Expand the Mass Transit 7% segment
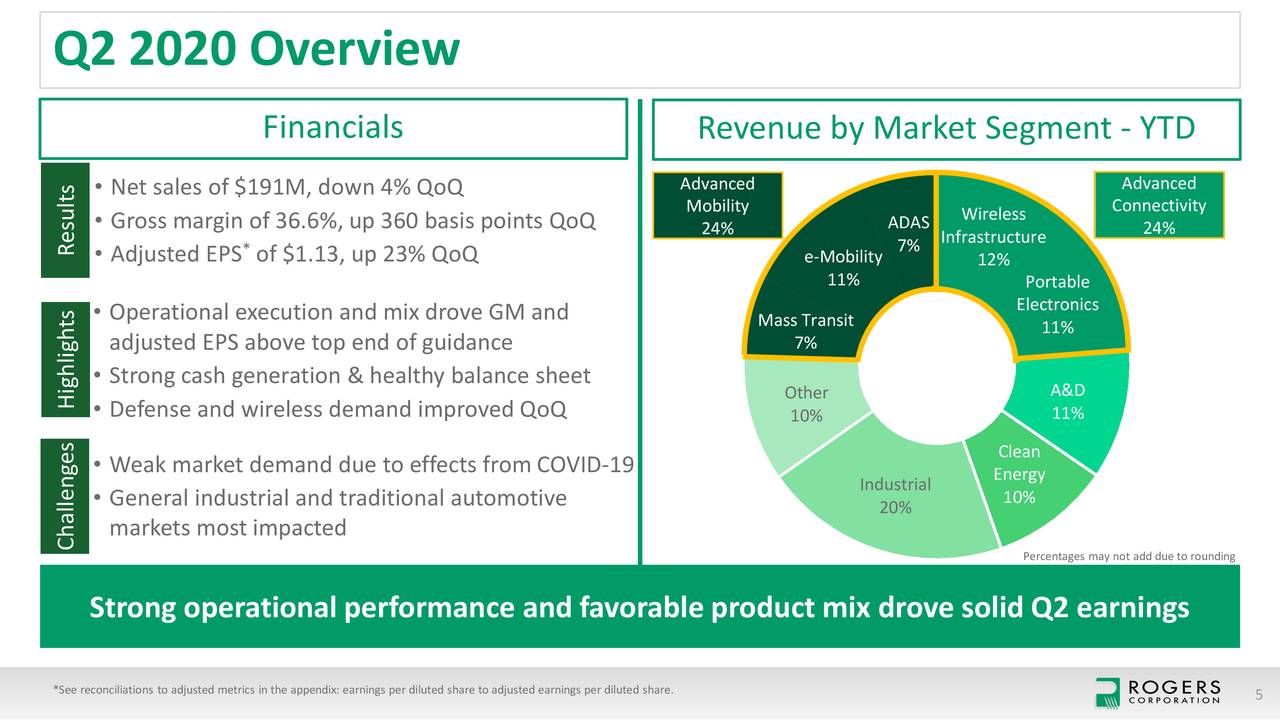Screen dimensions: 1280x720 tap(805, 331)
